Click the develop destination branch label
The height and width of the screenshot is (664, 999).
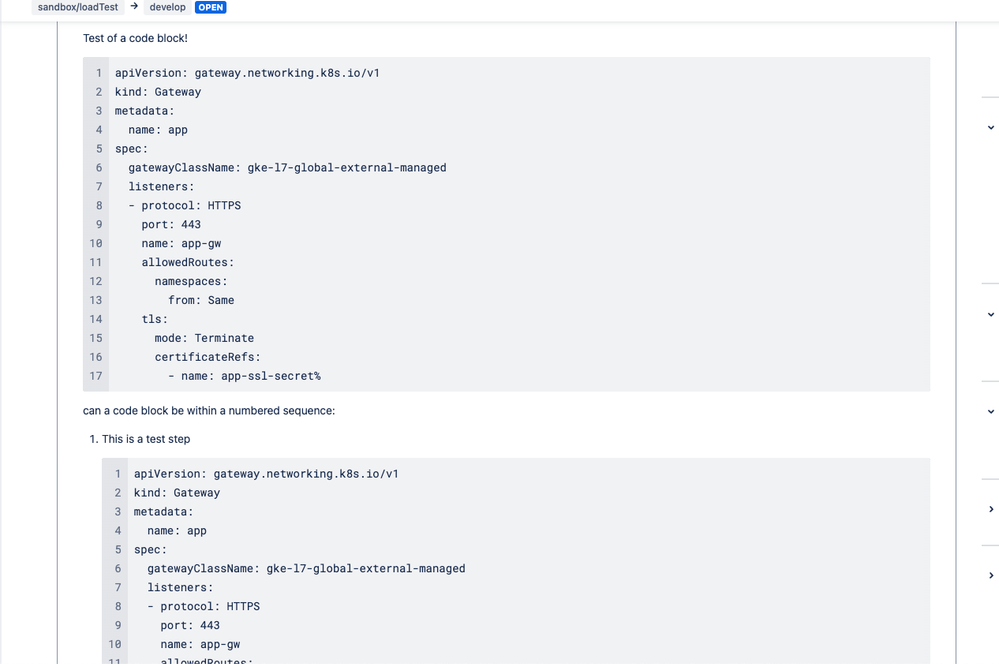167,7
